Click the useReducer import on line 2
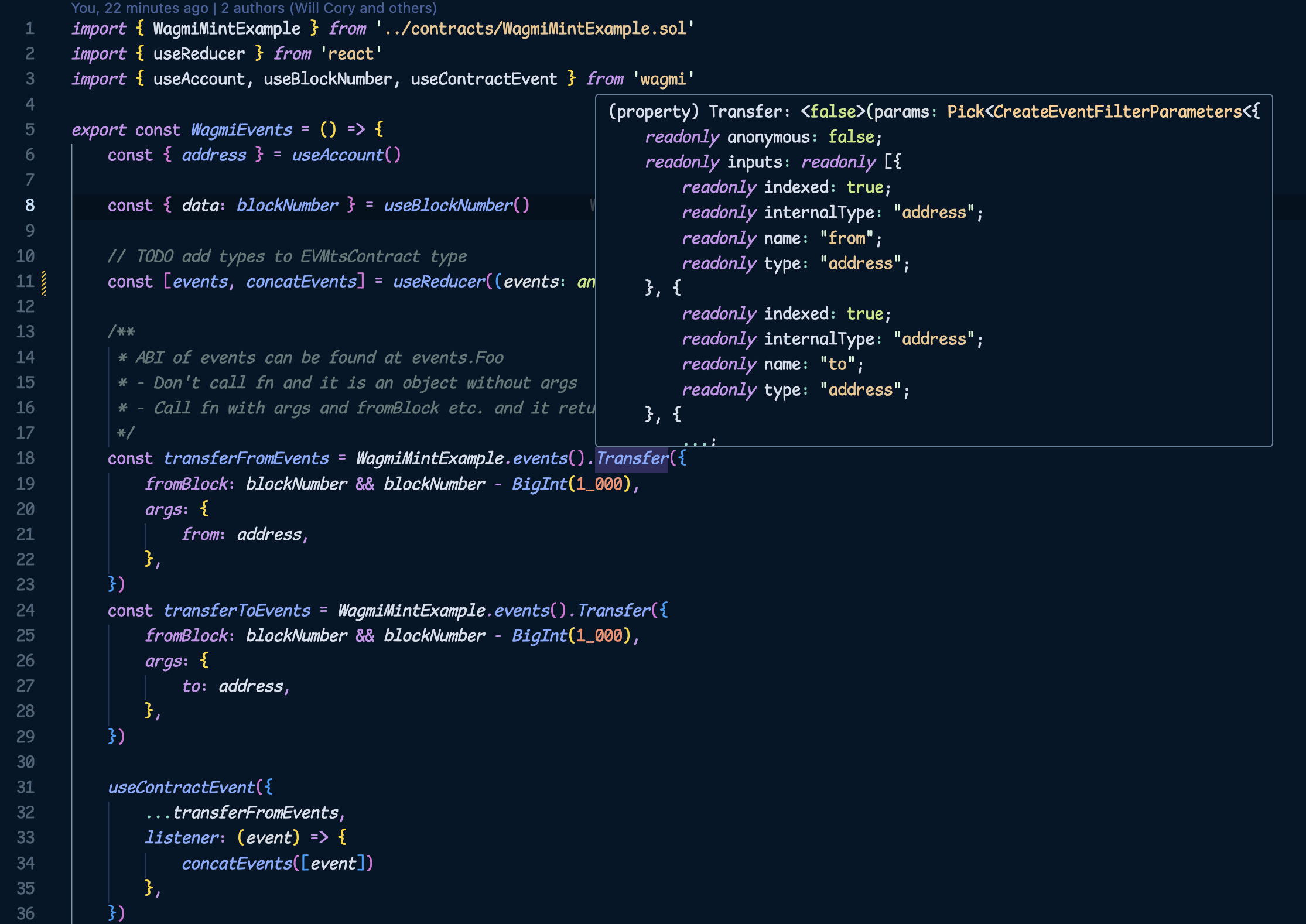This screenshot has width=1306, height=924. click(x=199, y=53)
